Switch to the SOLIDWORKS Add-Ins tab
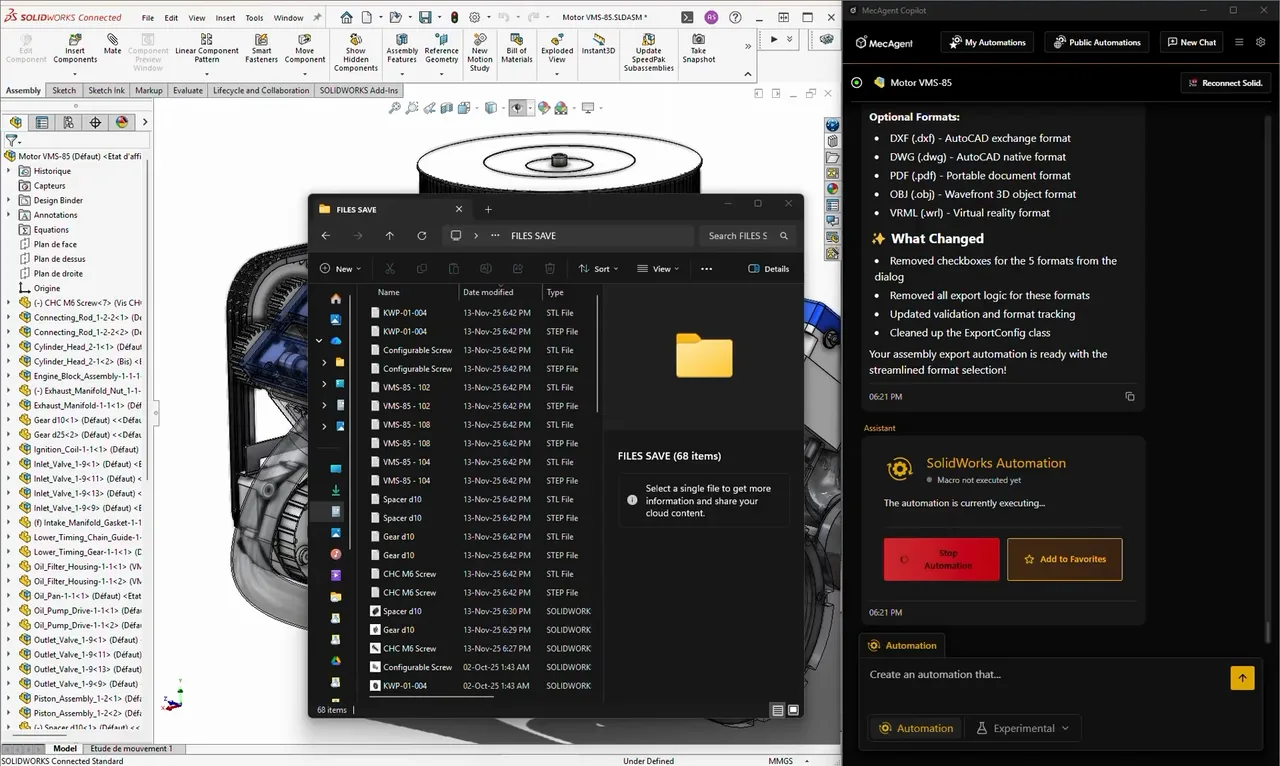 pos(359,90)
